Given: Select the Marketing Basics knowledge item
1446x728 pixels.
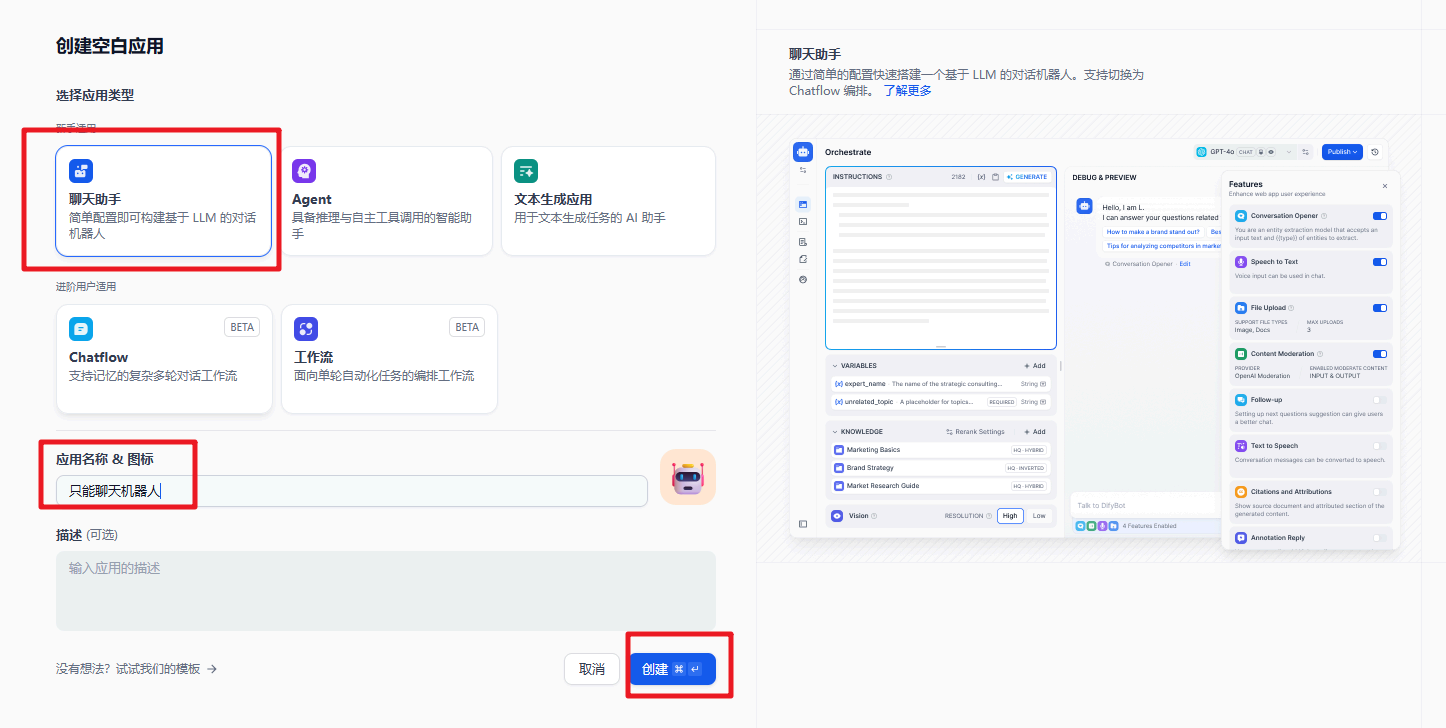Looking at the screenshot, I should [x=941, y=450].
